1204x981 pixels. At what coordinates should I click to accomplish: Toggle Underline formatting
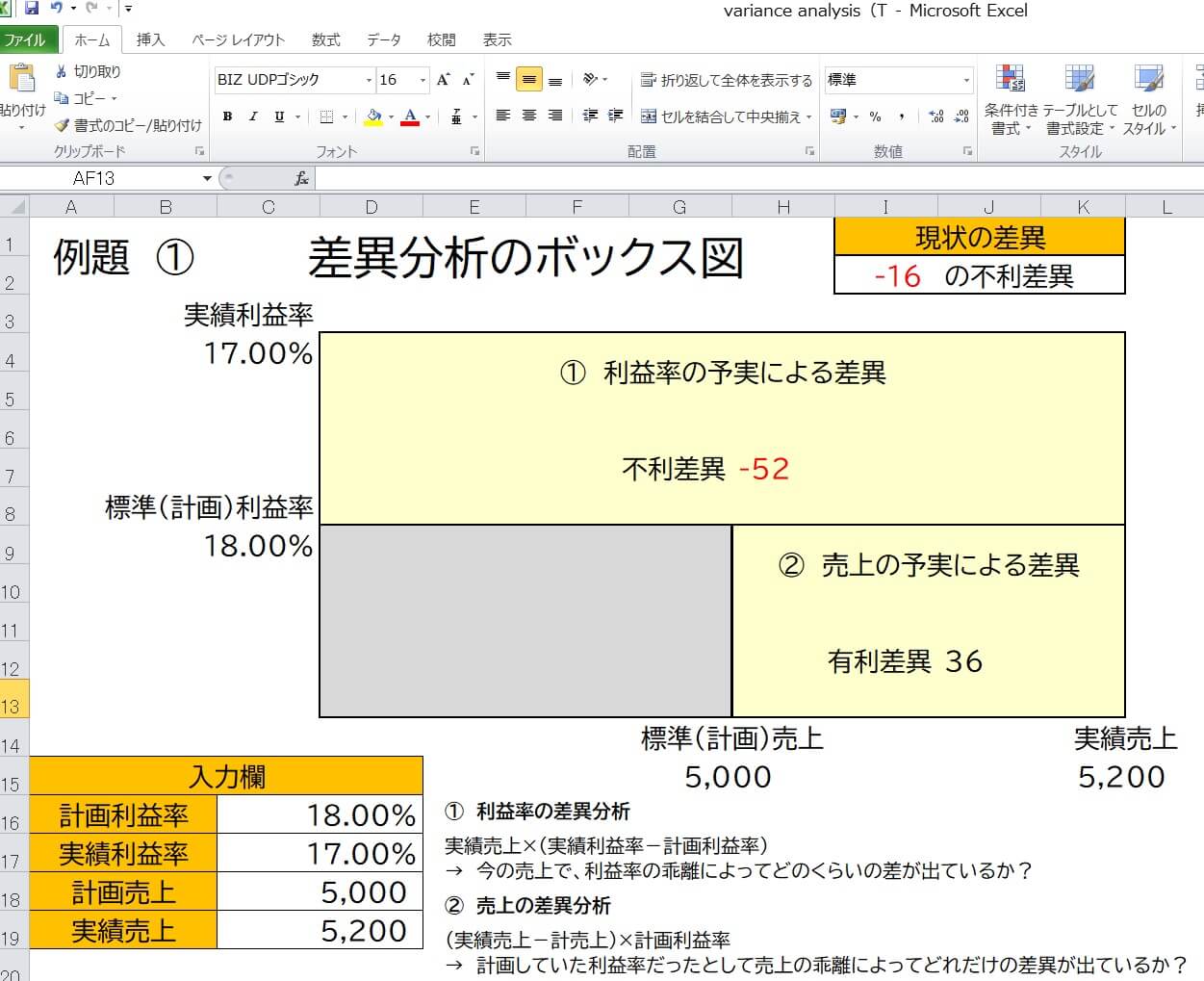pos(279,116)
